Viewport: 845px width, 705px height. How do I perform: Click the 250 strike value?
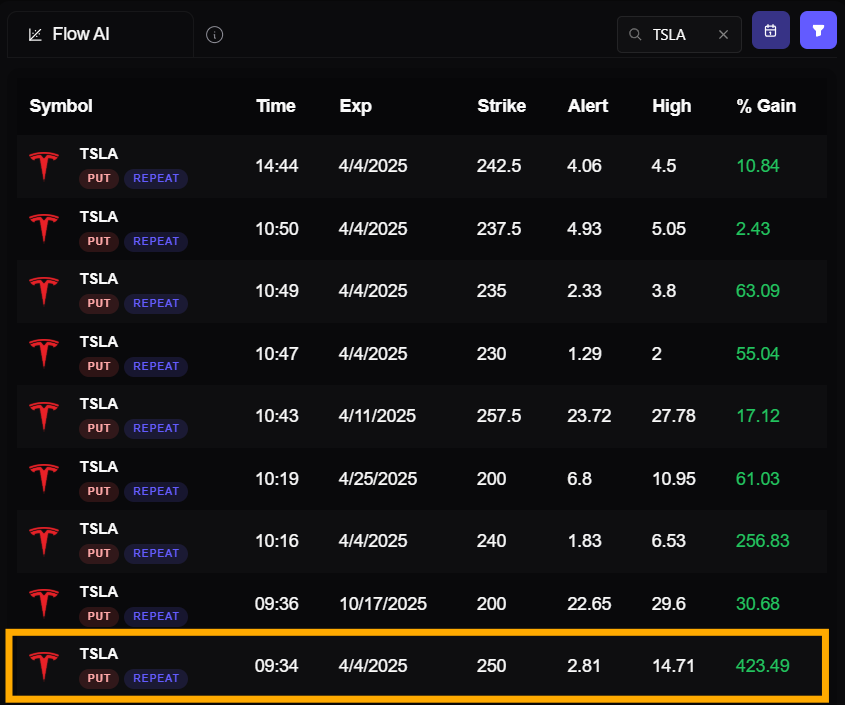(x=491, y=666)
